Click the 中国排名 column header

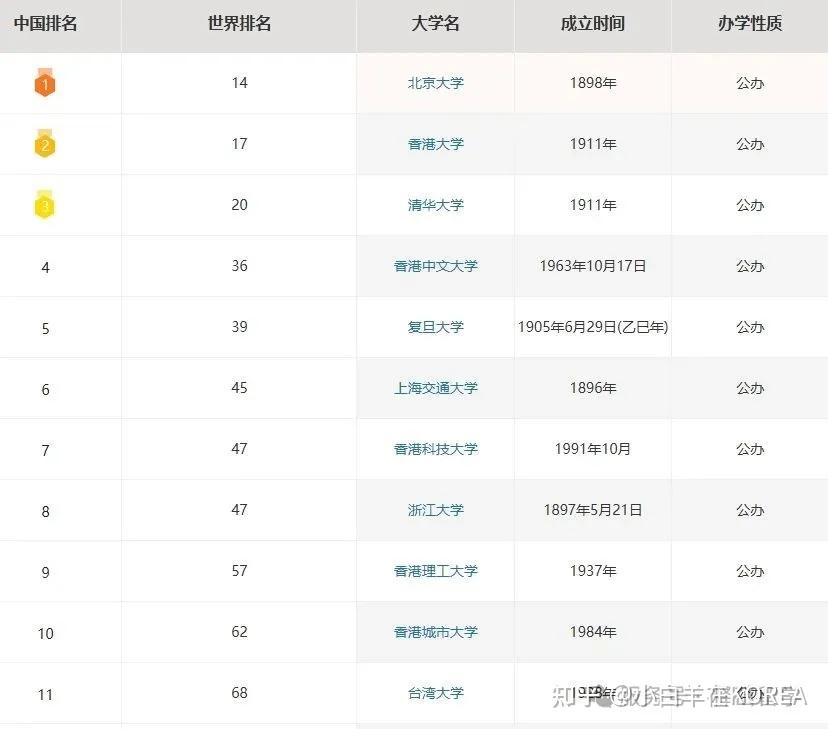click(x=45, y=23)
